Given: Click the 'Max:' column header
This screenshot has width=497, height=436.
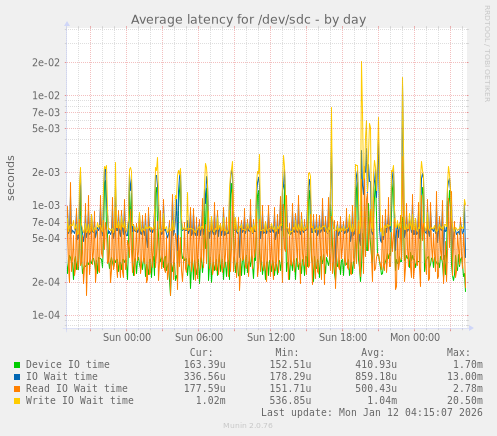Looking at the screenshot, I should (x=458, y=352).
